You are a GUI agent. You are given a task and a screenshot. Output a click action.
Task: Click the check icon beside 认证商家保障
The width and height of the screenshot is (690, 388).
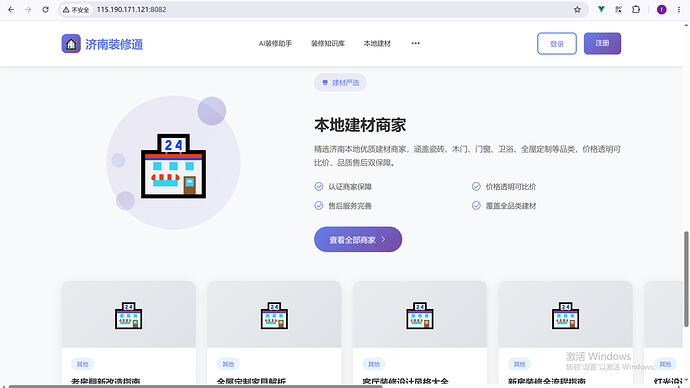point(319,187)
